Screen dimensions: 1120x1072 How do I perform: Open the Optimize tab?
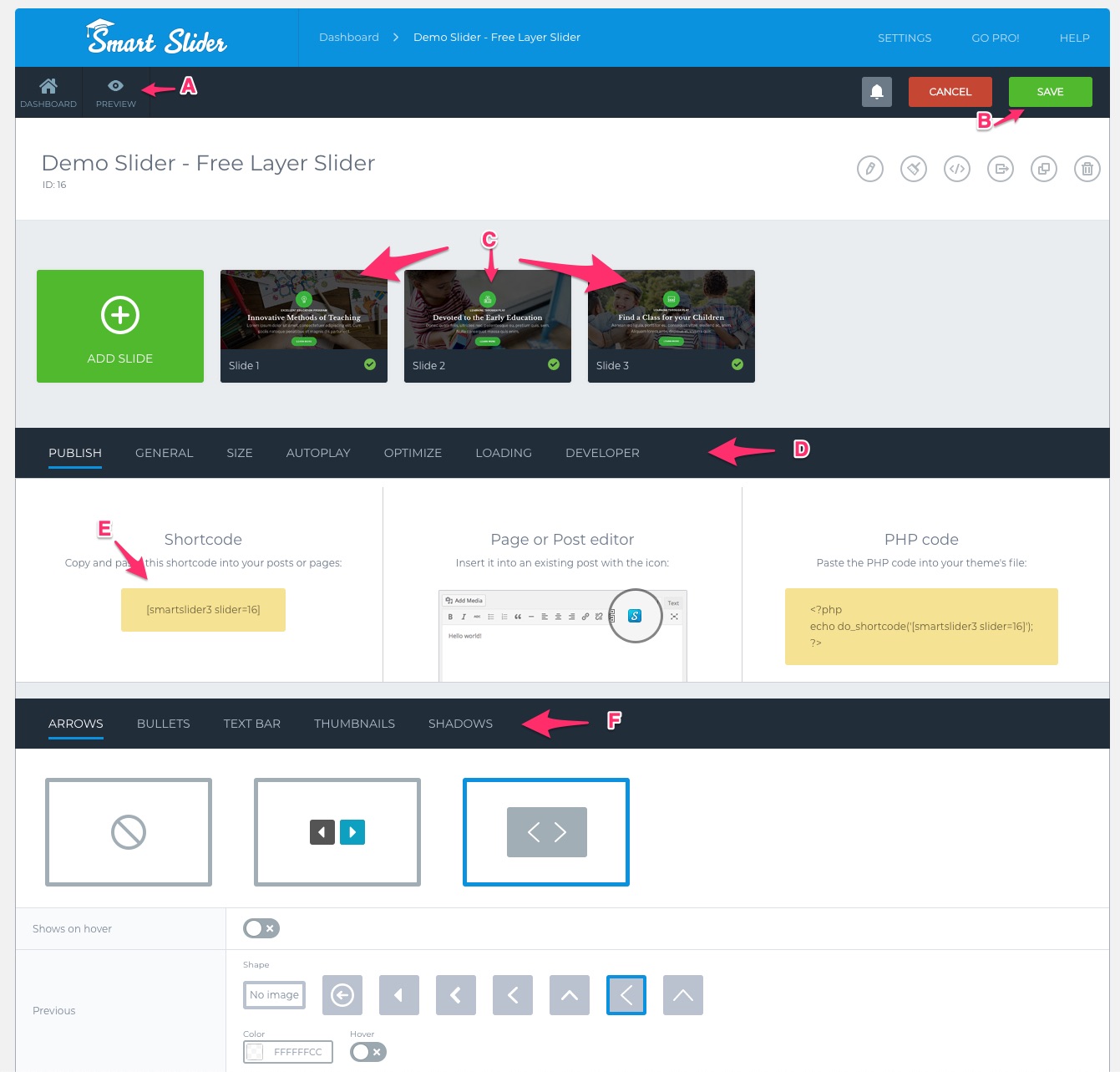[x=413, y=453]
